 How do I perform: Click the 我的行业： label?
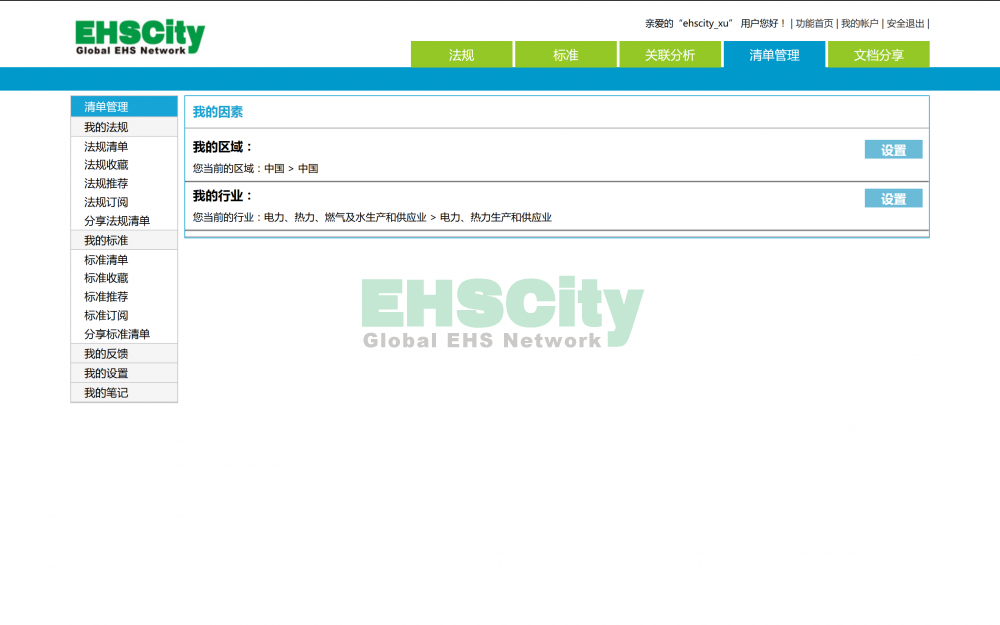pos(223,196)
